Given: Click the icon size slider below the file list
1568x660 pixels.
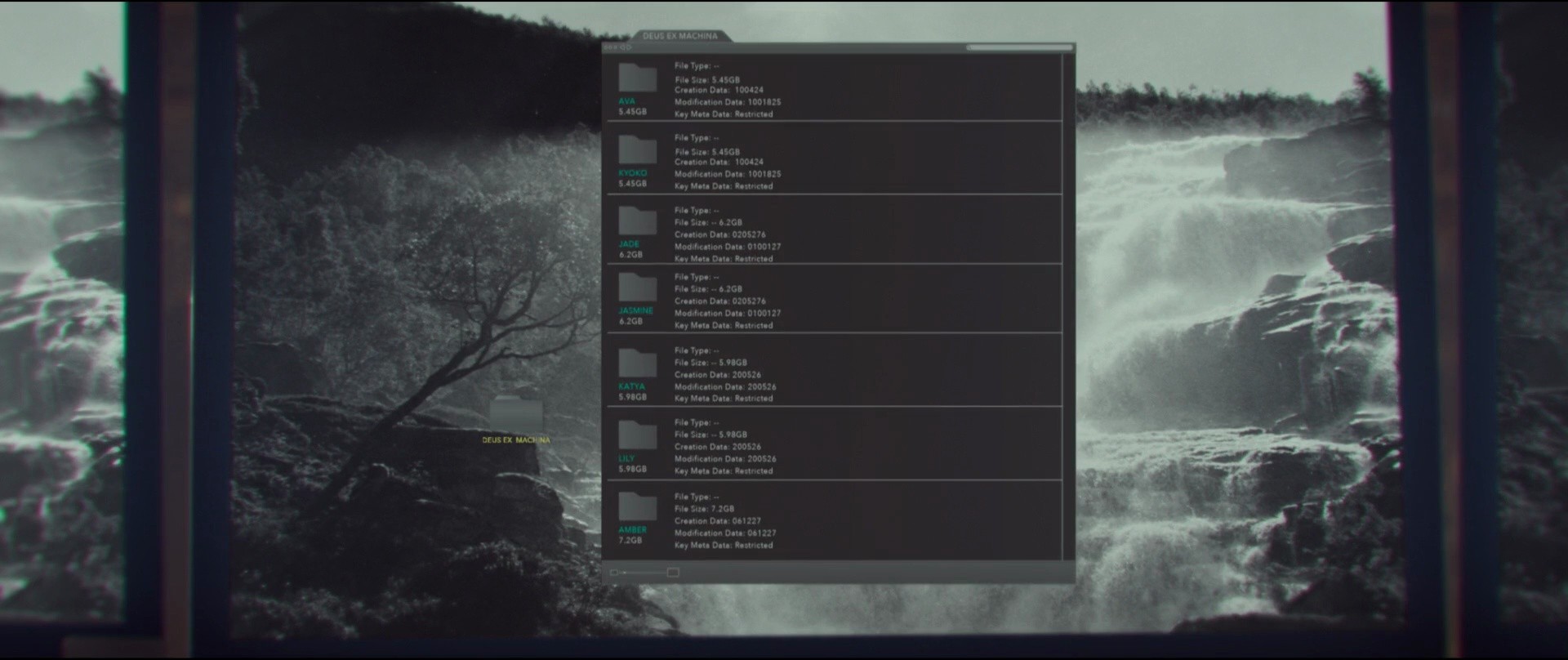Looking at the screenshot, I should coord(644,573).
